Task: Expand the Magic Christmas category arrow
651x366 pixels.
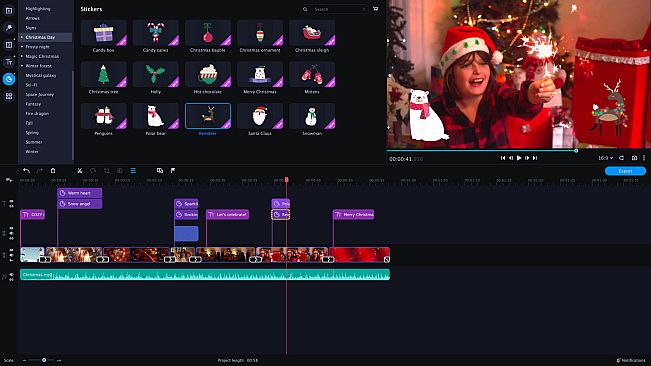Action: [x=22, y=56]
